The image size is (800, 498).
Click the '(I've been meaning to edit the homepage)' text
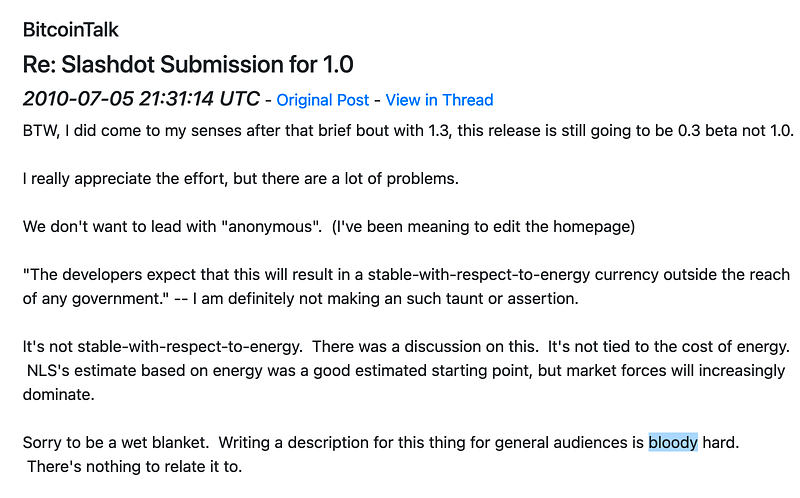483,227
